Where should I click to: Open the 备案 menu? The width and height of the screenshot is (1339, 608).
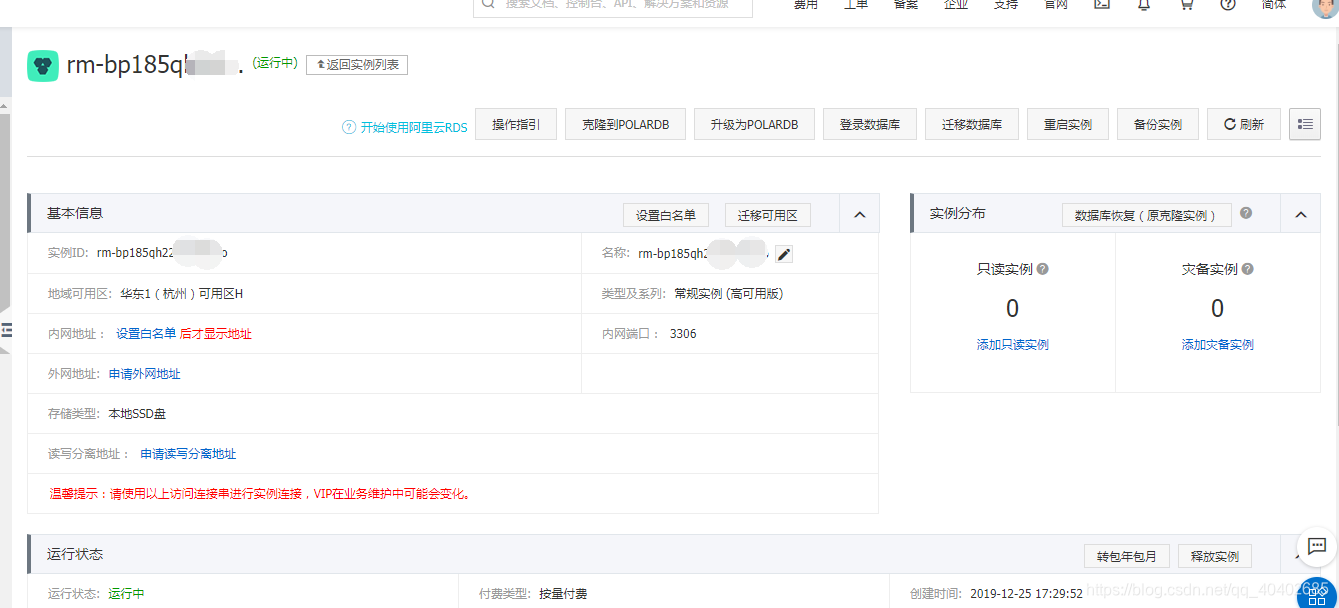906,4
